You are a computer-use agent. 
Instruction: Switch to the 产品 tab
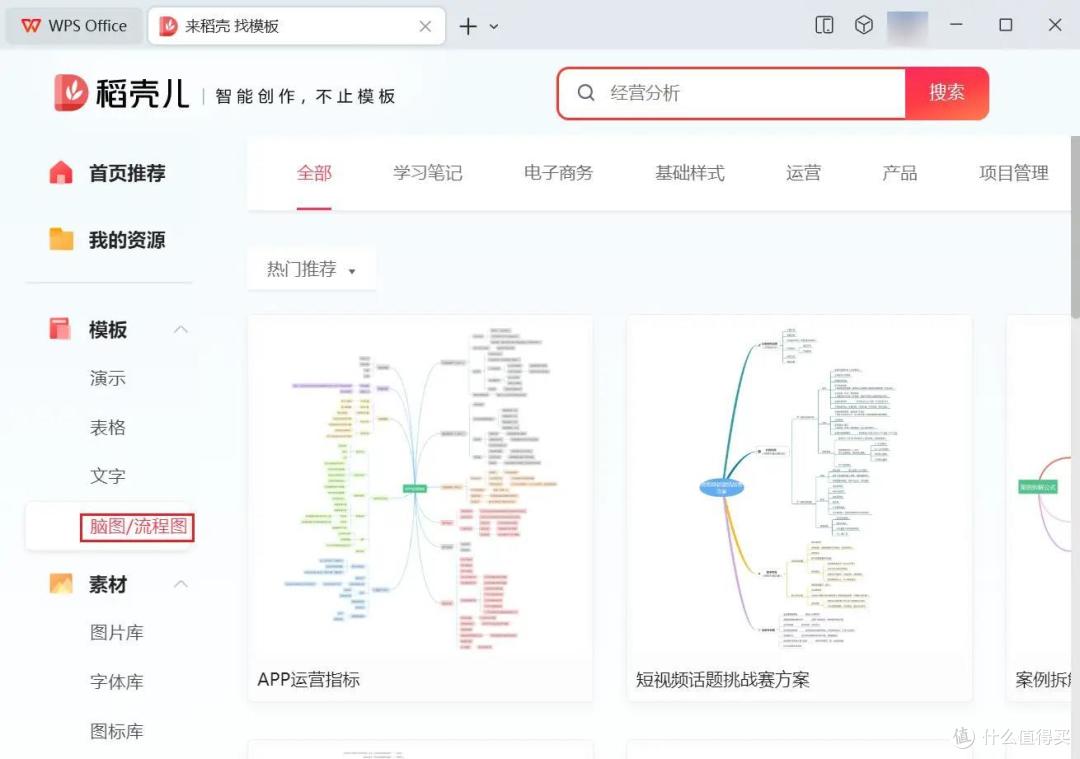click(x=900, y=173)
